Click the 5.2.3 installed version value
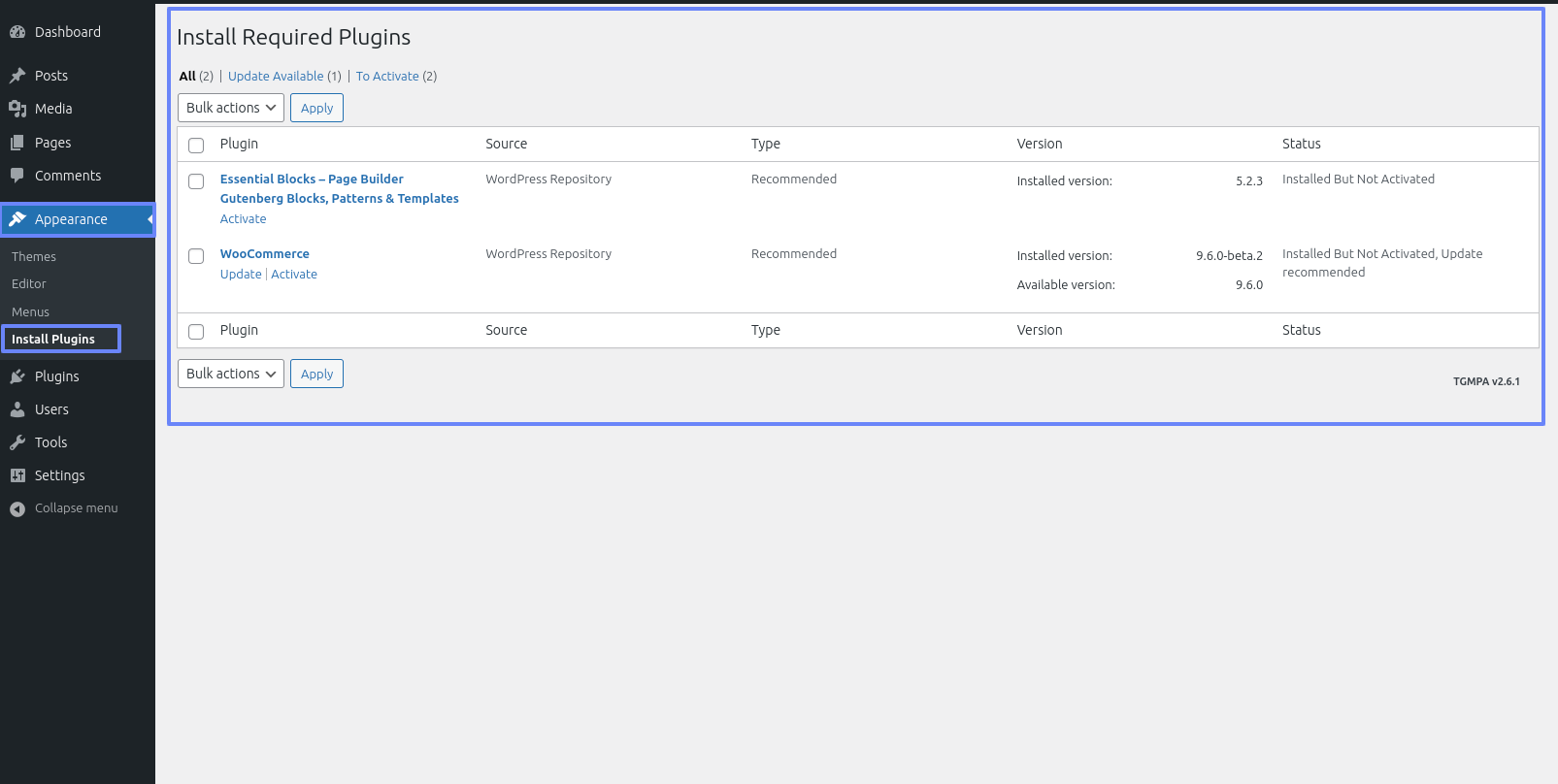The image size is (1558, 784). coord(1249,181)
